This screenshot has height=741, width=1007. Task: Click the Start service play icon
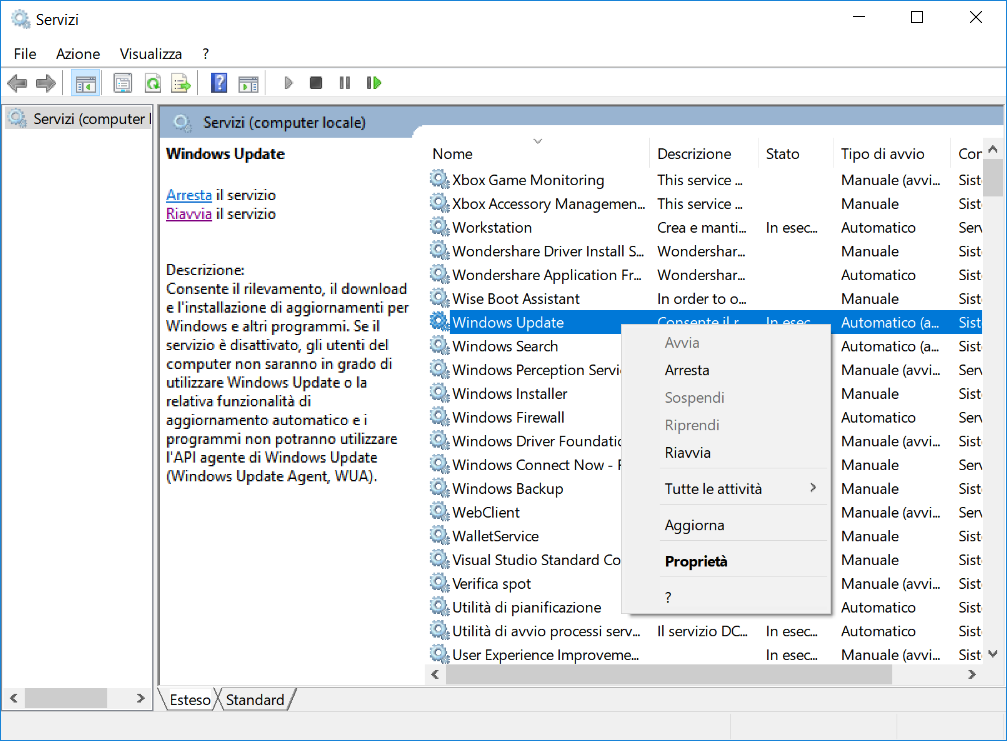pos(288,83)
